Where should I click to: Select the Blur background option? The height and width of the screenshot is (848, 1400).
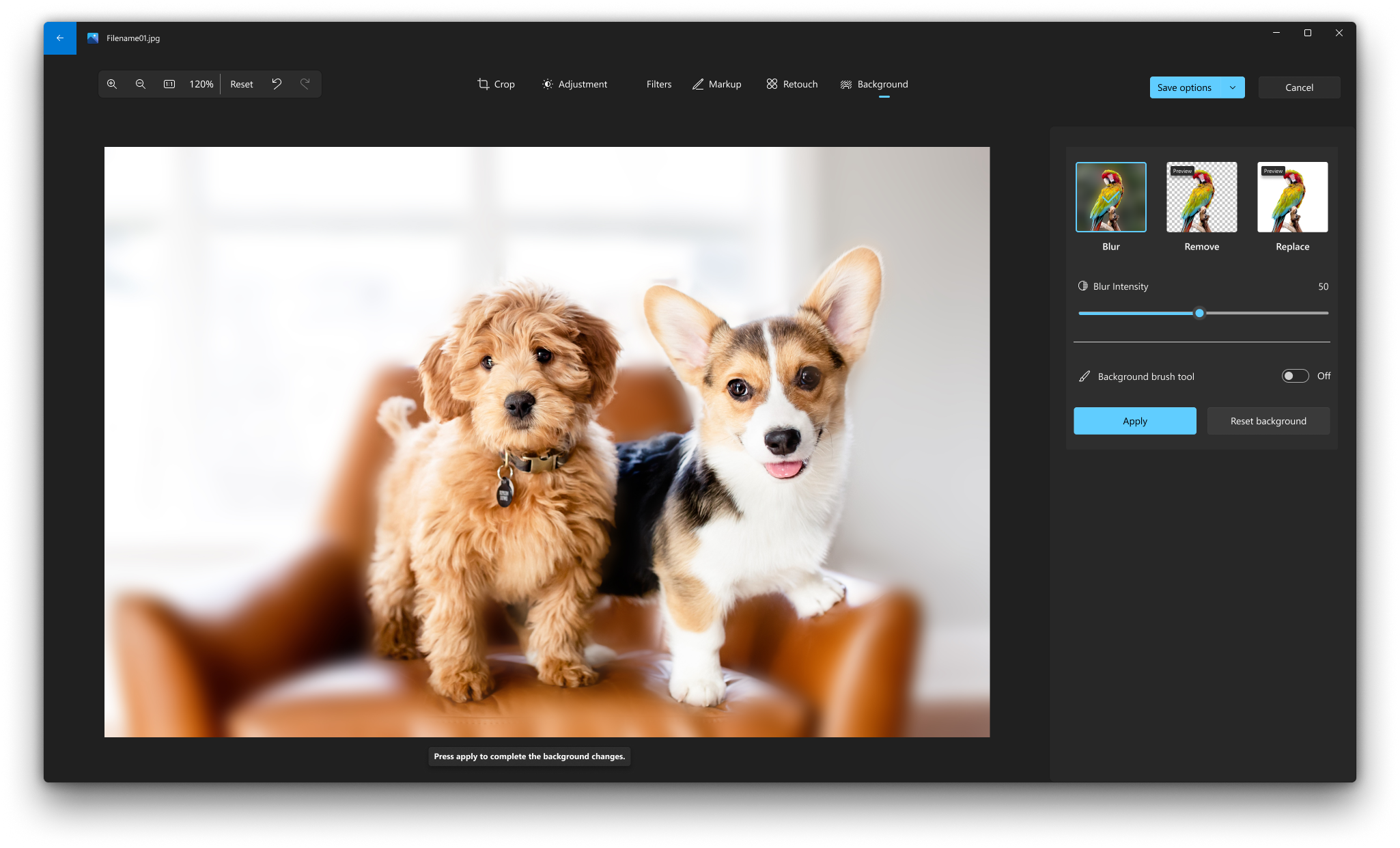(1111, 197)
